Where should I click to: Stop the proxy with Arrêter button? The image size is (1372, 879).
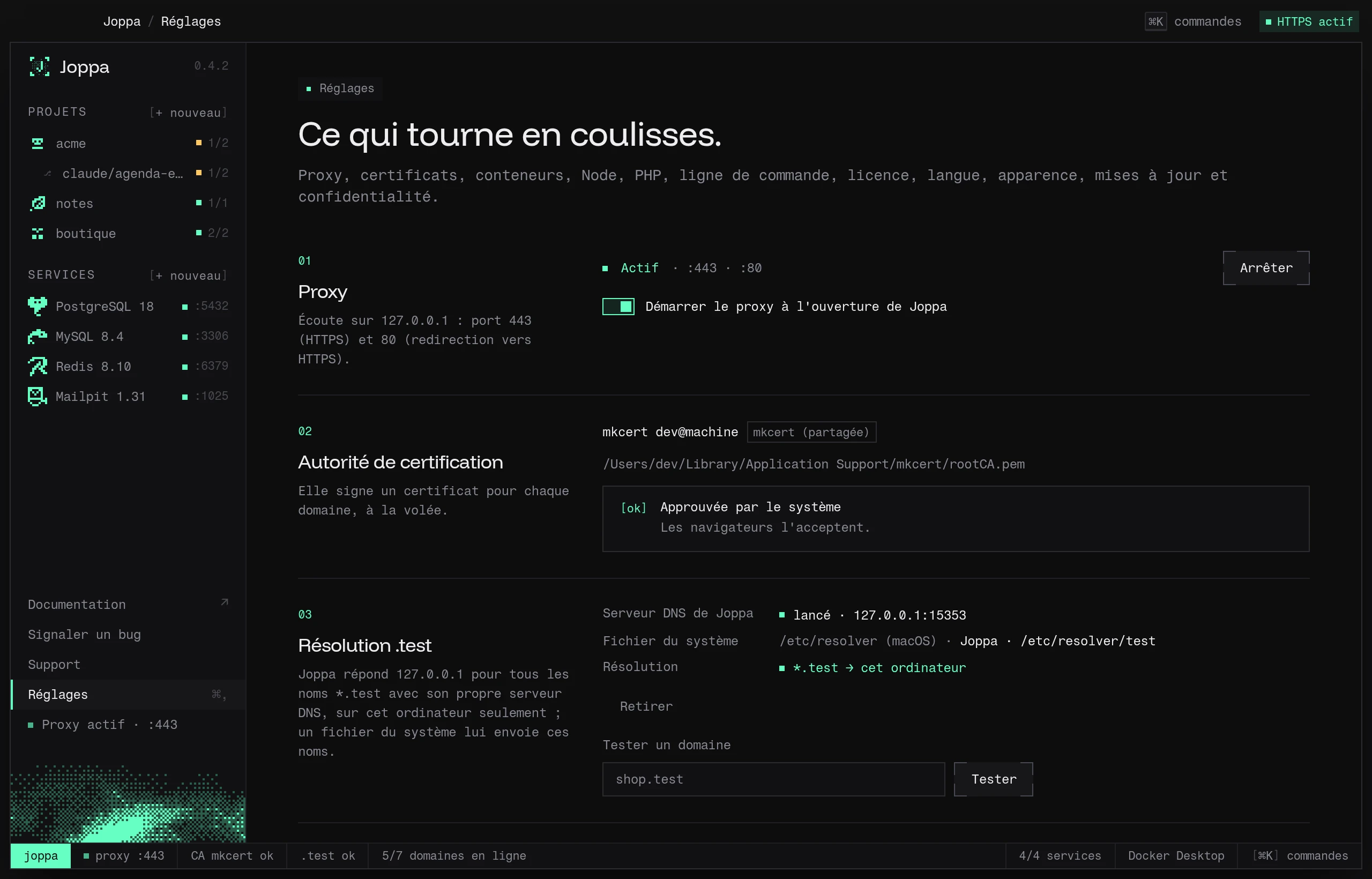1266,267
